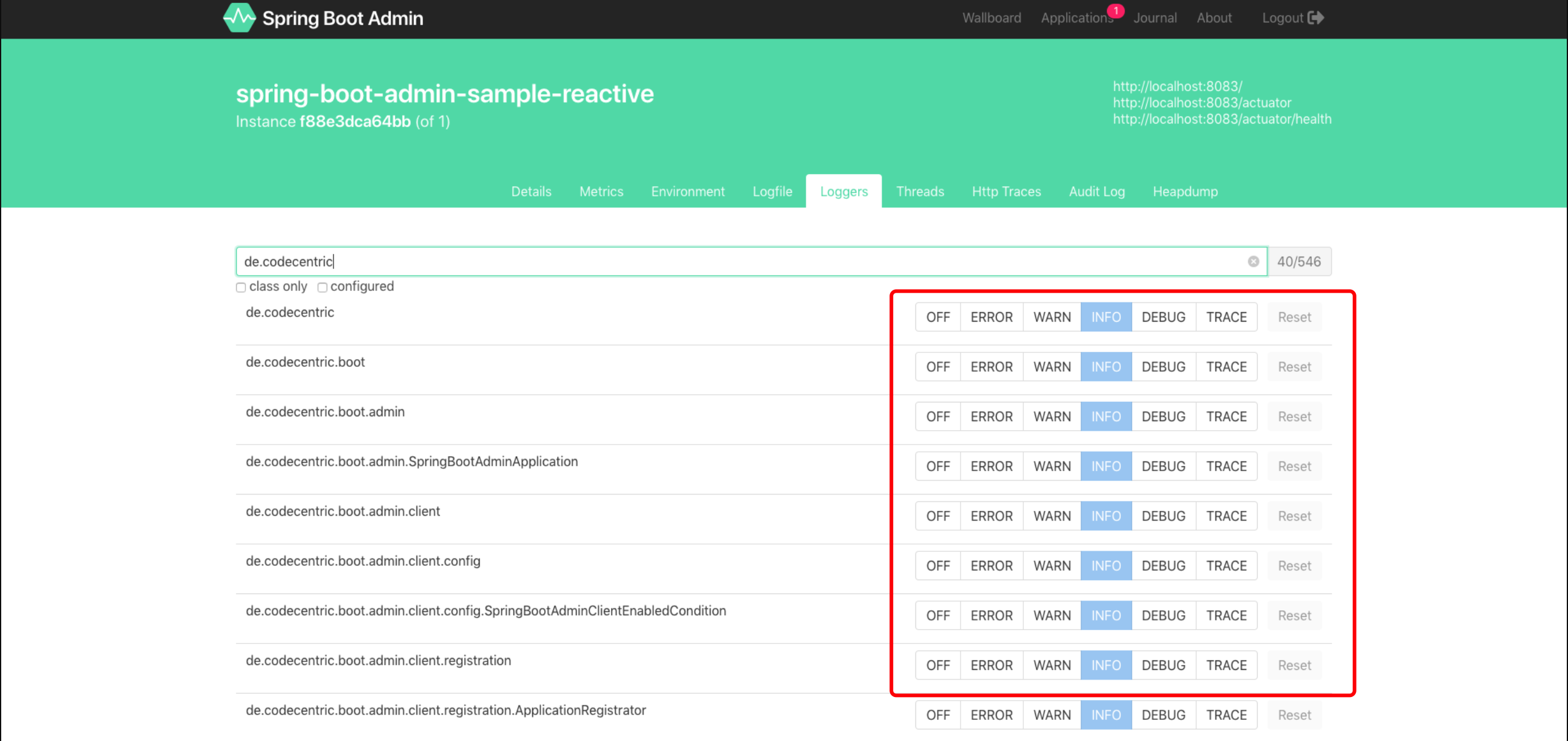Click the instance ID f88e3dca64bb text
This screenshot has width=1568, height=741.
click(x=355, y=122)
